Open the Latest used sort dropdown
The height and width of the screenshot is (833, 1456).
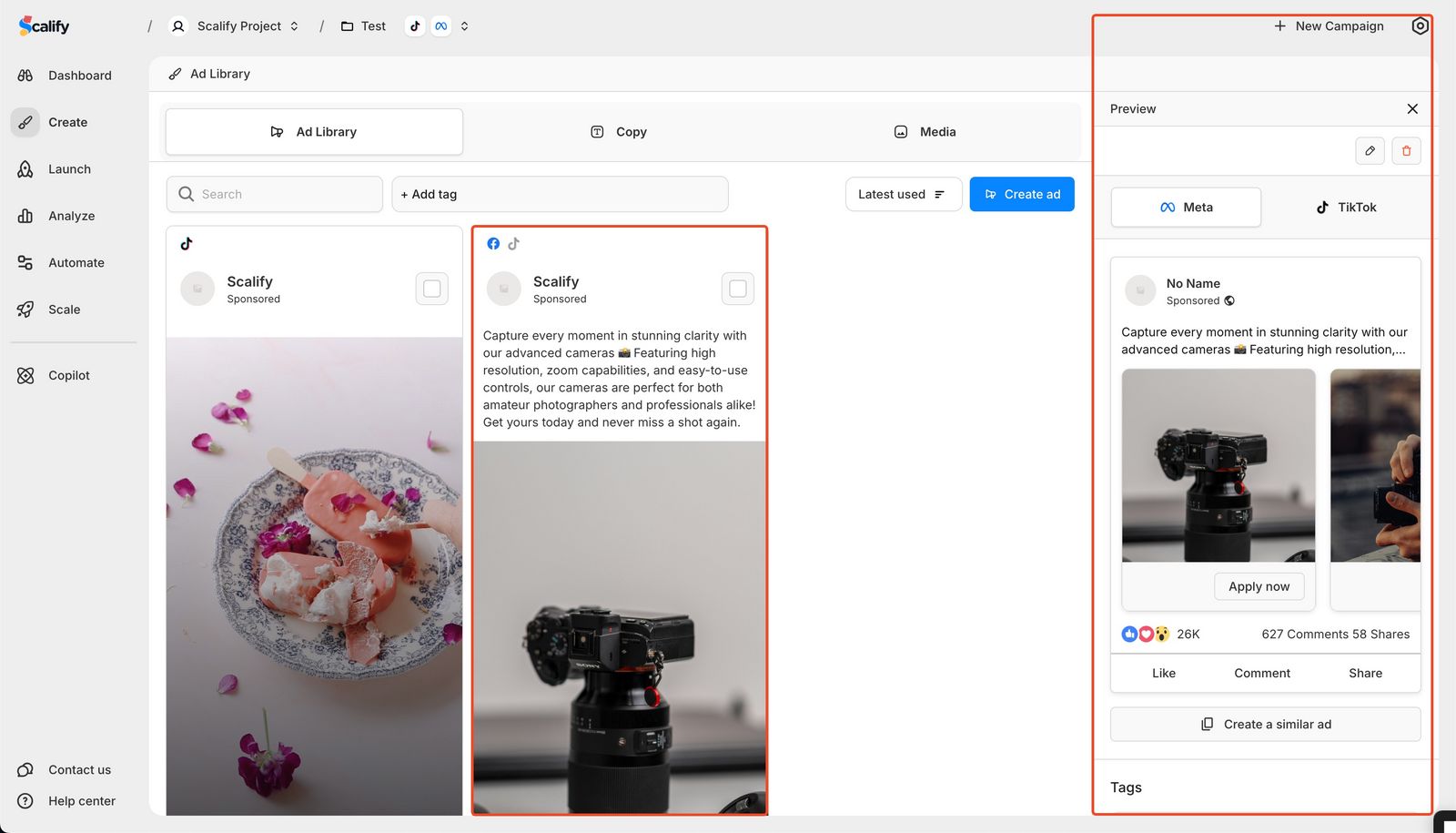[x=903, y=195]
